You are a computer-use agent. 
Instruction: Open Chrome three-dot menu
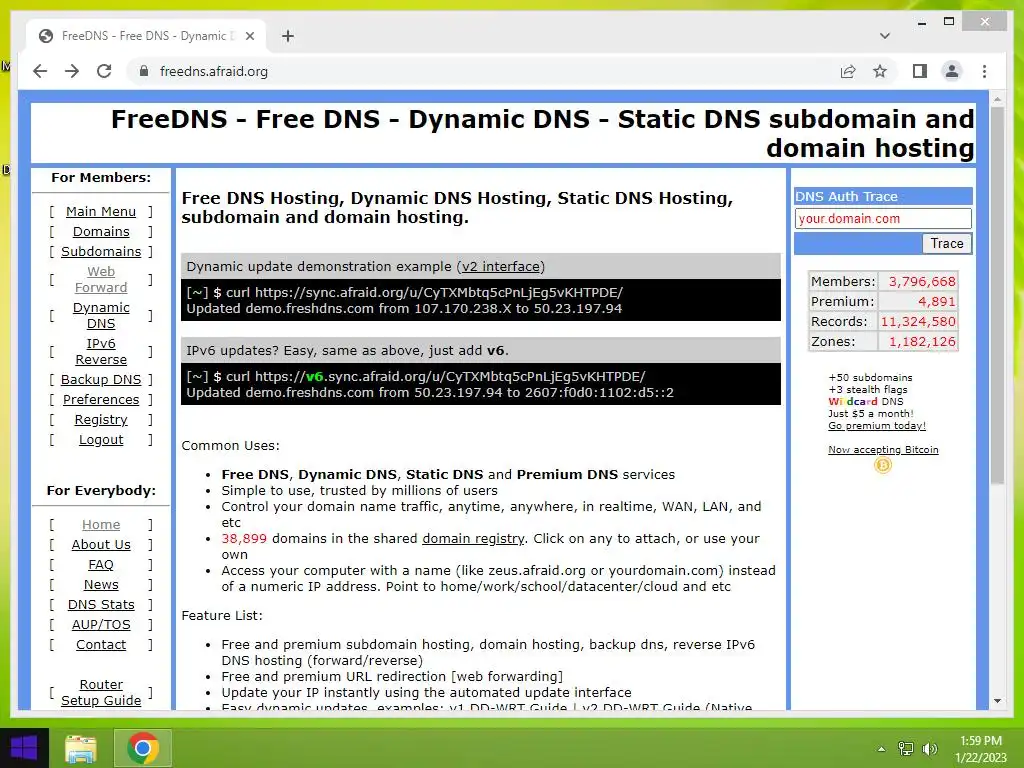tap(984, 71)
